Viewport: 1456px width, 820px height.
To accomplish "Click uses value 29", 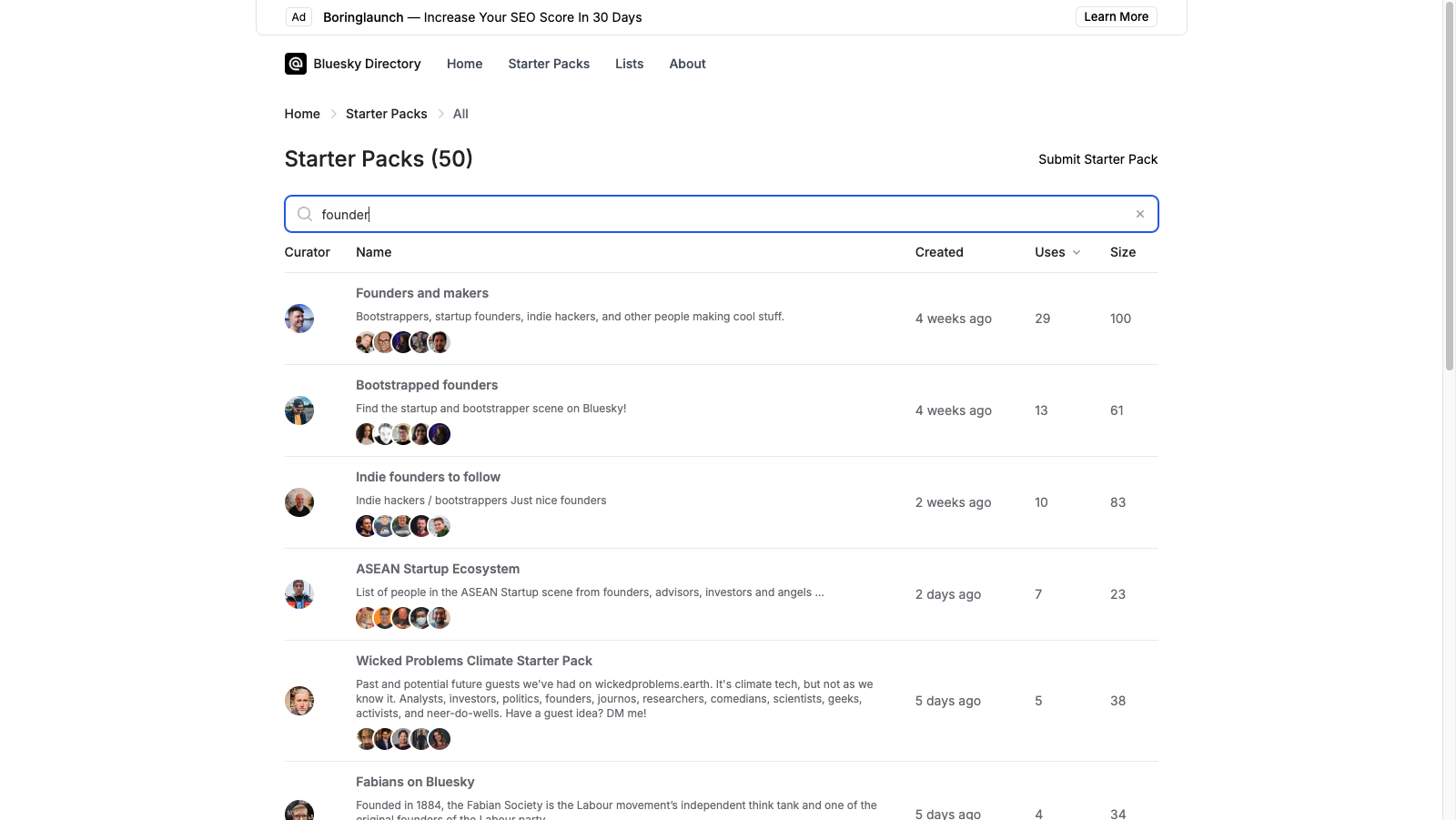I will click(x=1043, y=319).
